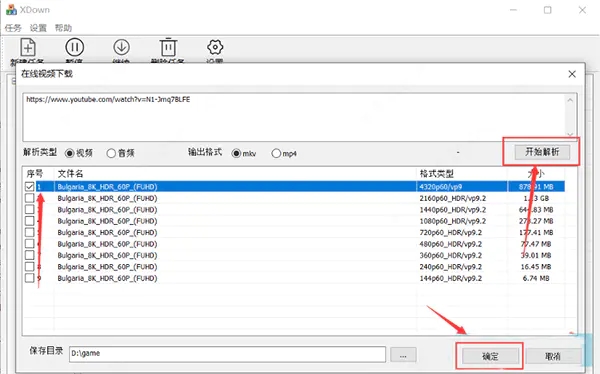Click file name in the 2160p60 row
This screenshot has height=374, width=600.
click(108, 198)
